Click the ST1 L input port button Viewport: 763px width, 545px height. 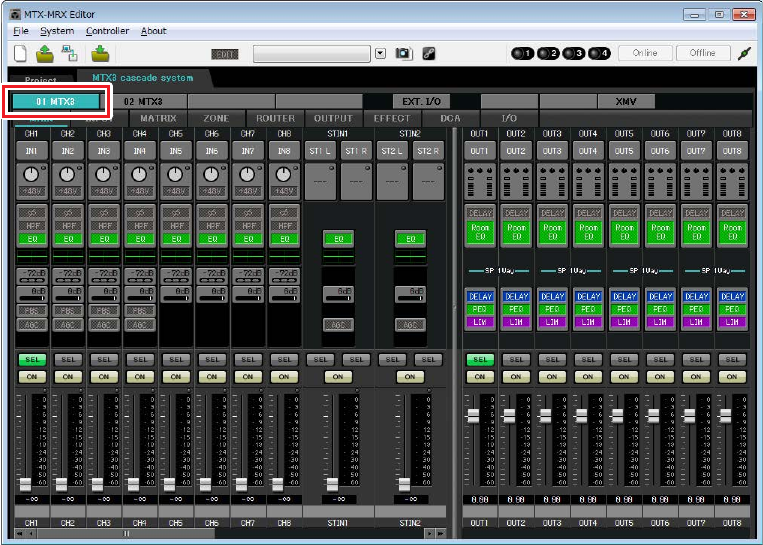pyautogui.click(x=320, y=151)
